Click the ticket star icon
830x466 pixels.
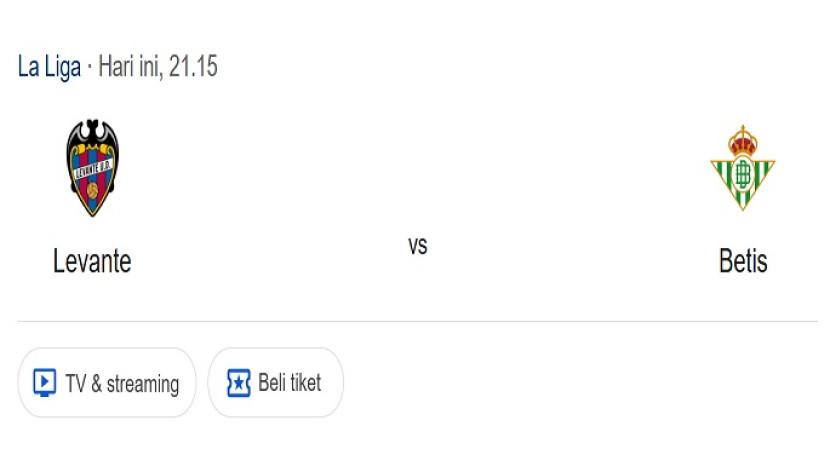pos(238,383)
